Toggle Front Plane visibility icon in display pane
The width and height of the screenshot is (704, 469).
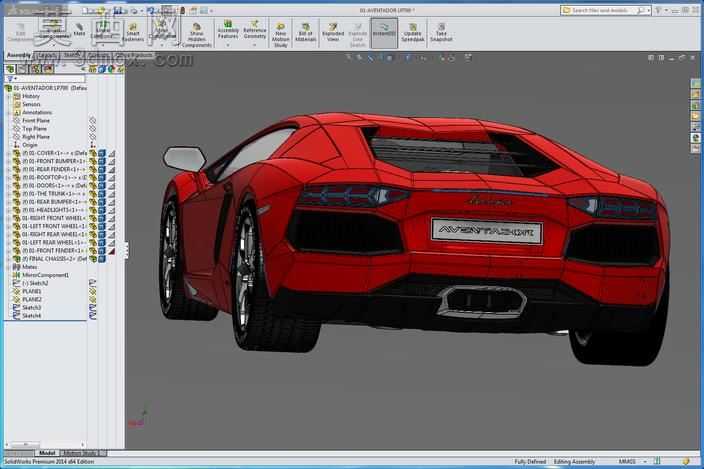click(x=92, y=120)
